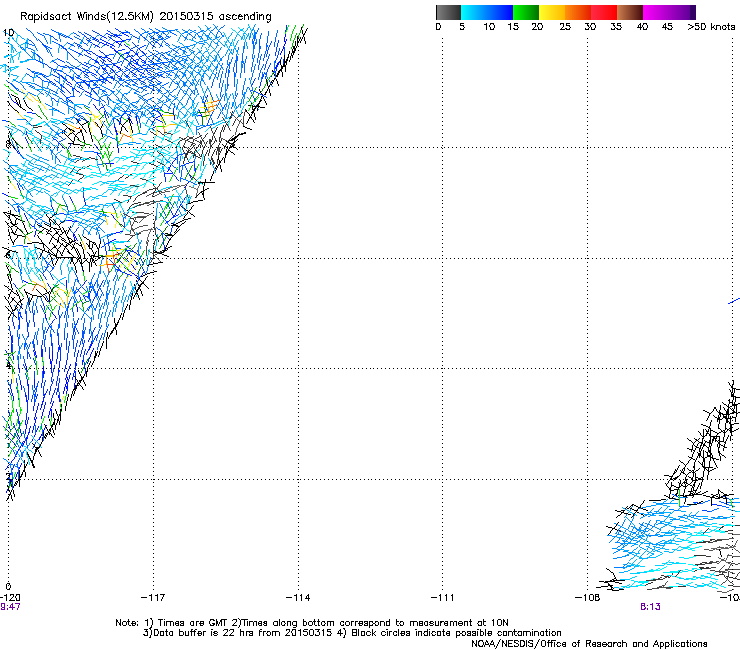Click the Rapidscat Winds title text
Viewport: 740px width, 650px height.
click(146, 17)
